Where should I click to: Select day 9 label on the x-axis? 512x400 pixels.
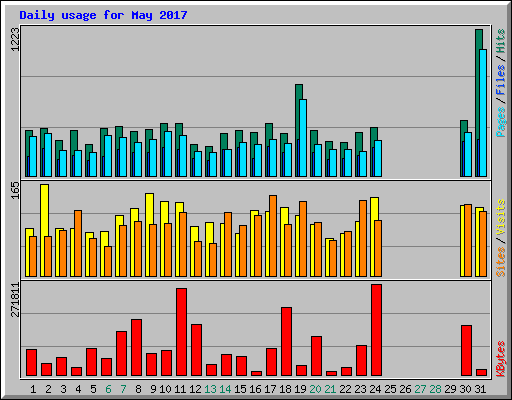153,389
